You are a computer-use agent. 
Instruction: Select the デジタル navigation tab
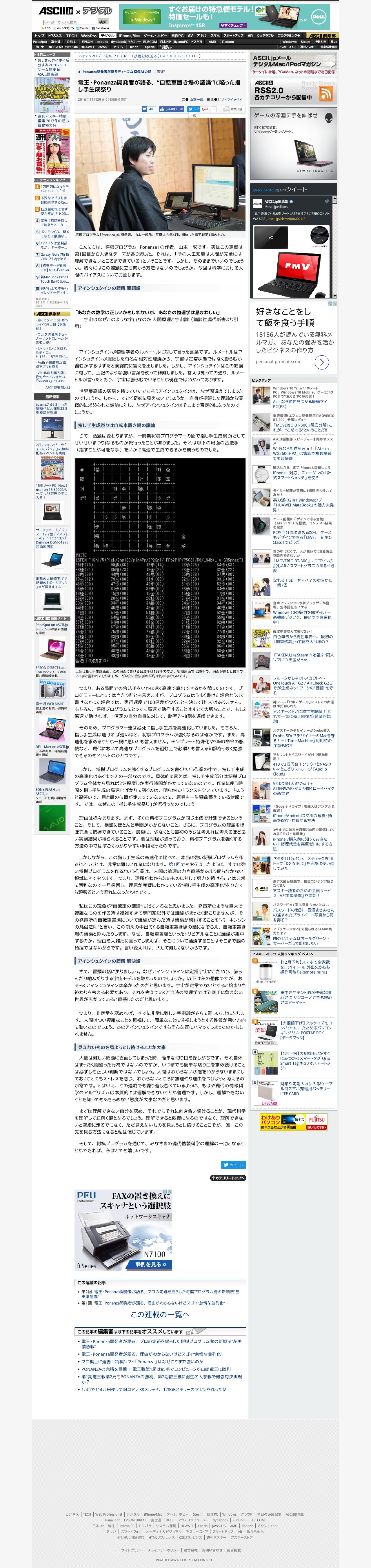pos(107,36)
